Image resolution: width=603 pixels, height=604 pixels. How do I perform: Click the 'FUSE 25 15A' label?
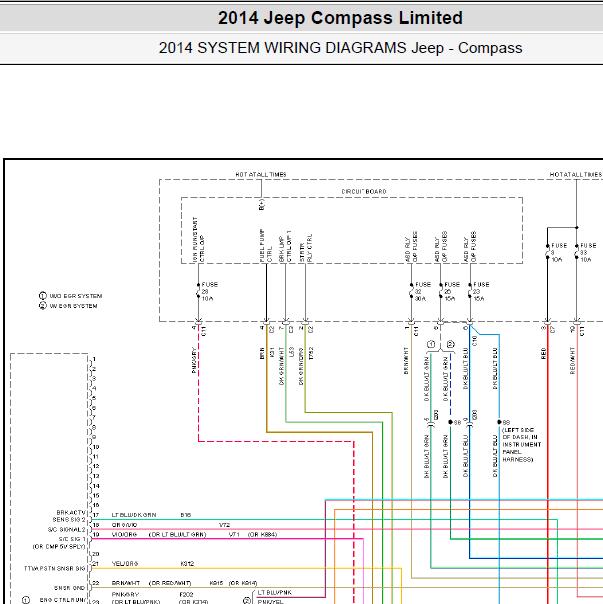452,292
